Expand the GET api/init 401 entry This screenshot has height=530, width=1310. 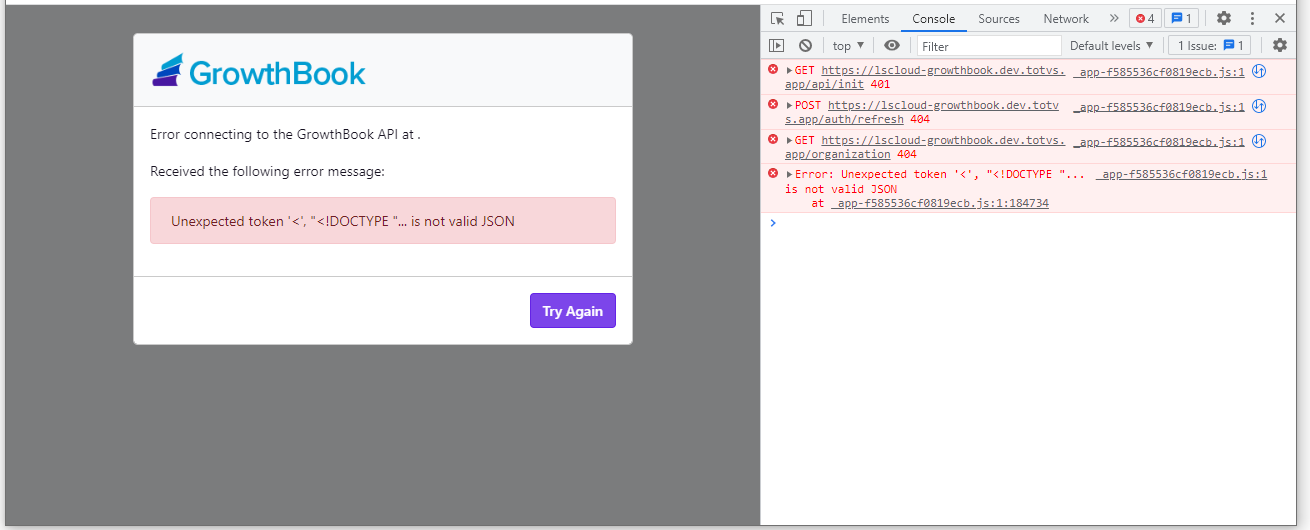tap(789, 71)
